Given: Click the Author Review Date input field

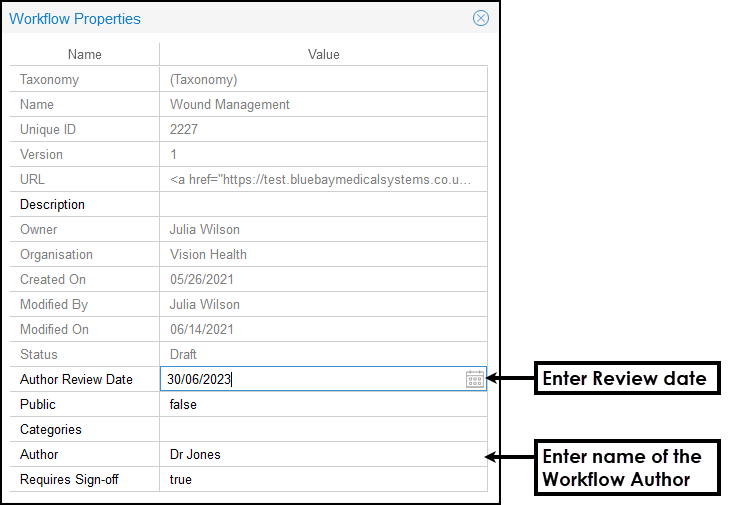Looking at the screenshot, I should [x=310, y=379].
